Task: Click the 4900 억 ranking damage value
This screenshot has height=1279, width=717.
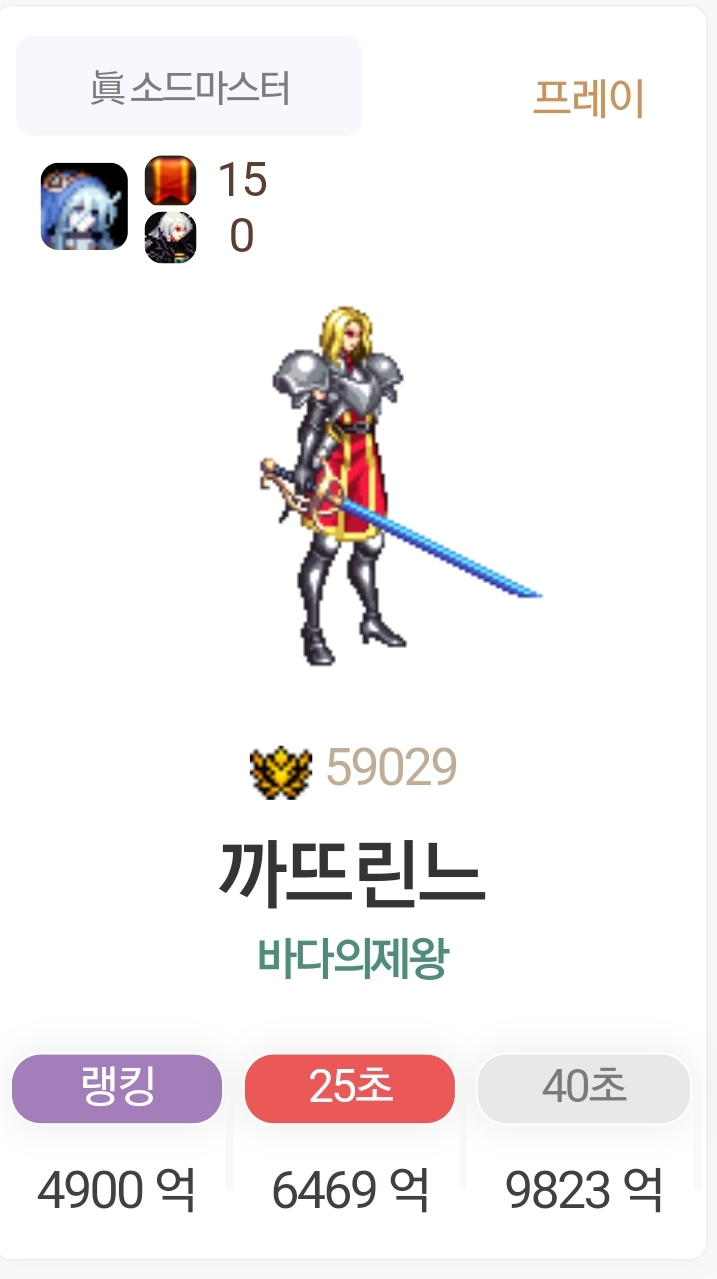Action: click(116, 1190)
